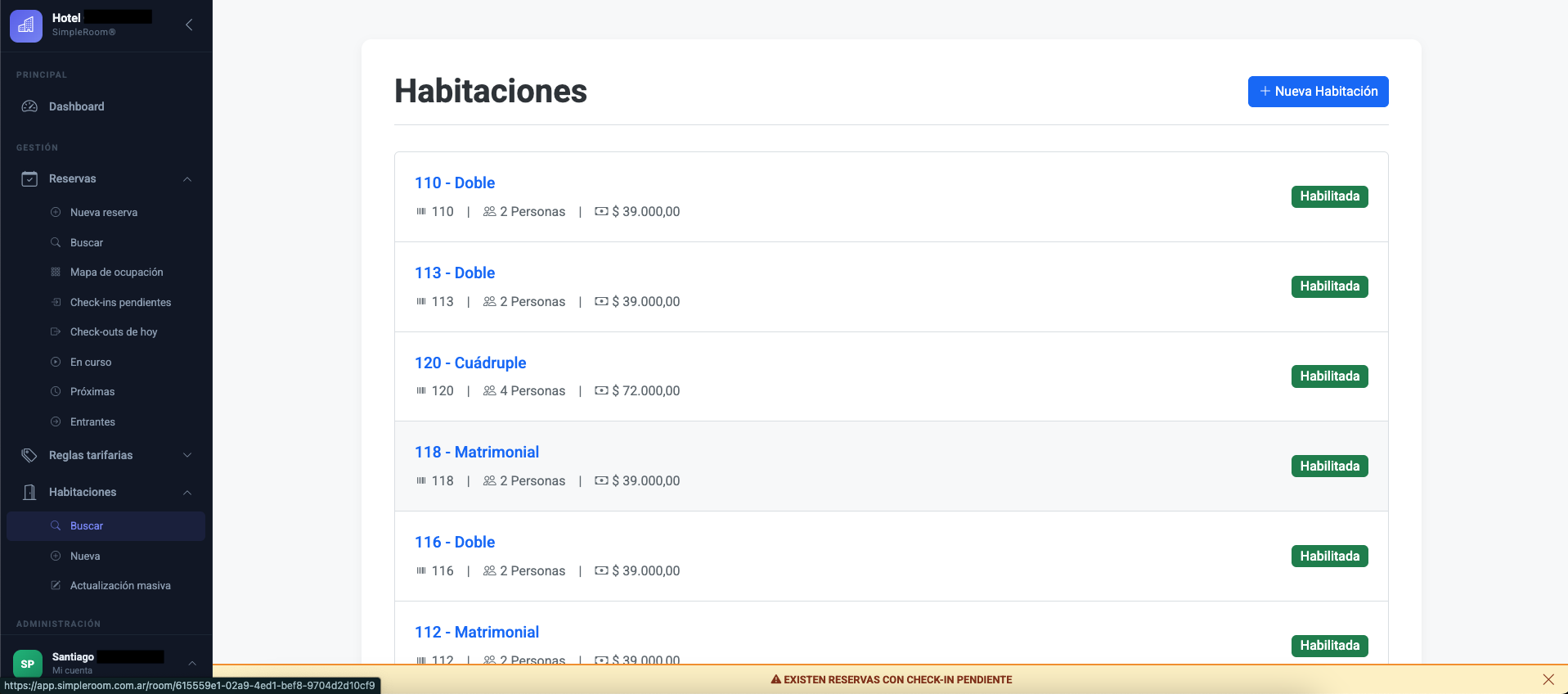Click the SimpleRoom hotel logo icon
Viewport: 1568px width, 694px height.
pos(26,25)
